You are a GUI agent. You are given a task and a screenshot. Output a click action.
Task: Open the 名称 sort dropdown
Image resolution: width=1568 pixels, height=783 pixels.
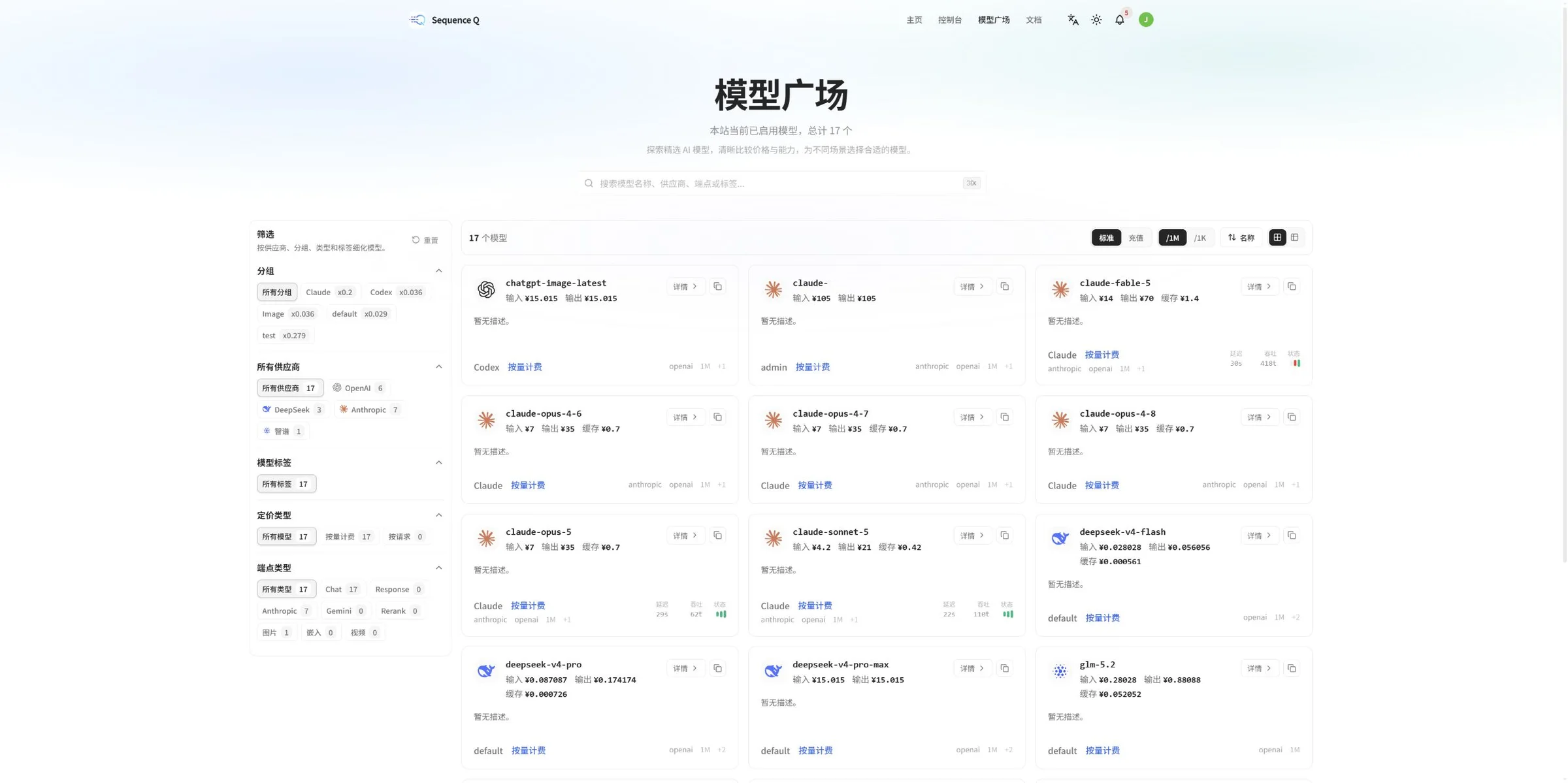click(1241, 238)
